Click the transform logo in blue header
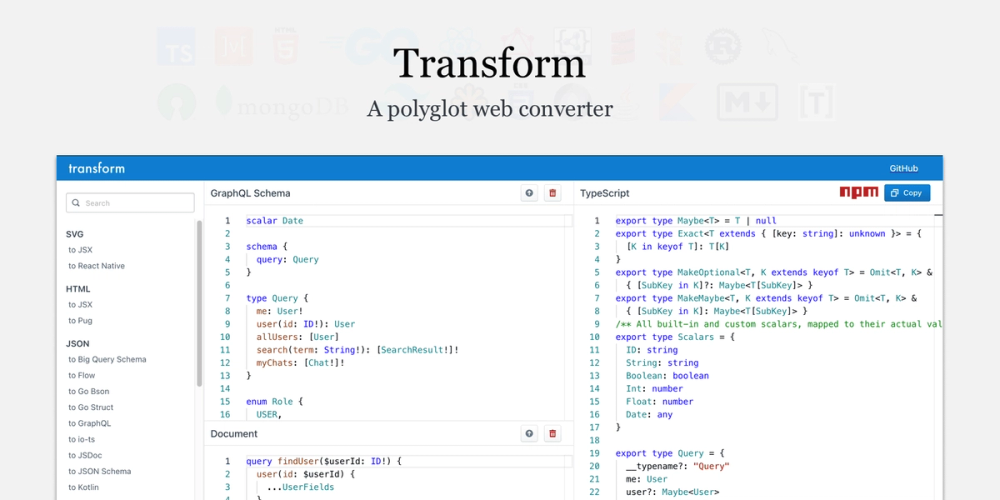 click(x=96, y=168)
